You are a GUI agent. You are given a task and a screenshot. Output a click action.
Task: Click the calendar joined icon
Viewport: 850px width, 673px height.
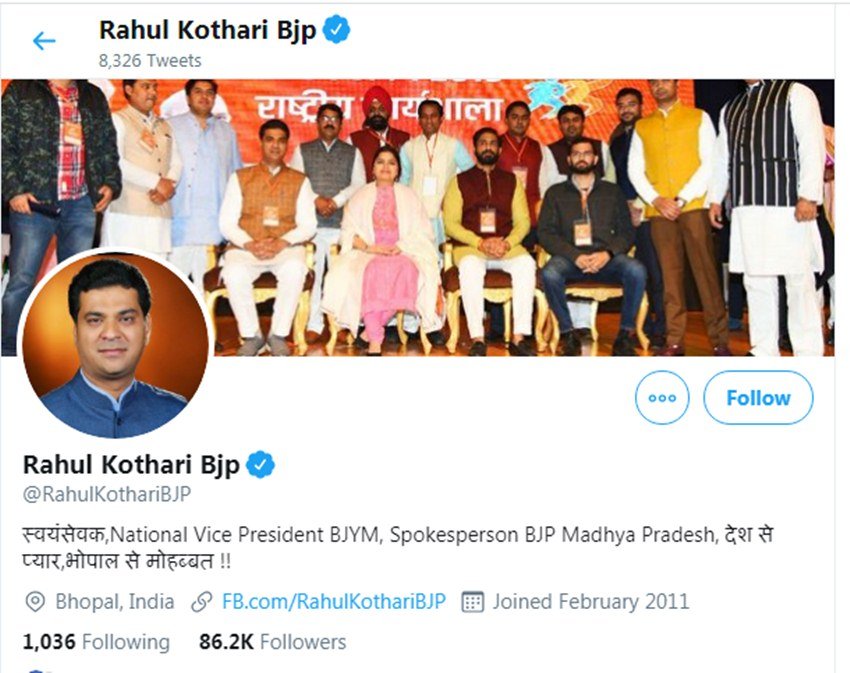[x=473, y=602]
